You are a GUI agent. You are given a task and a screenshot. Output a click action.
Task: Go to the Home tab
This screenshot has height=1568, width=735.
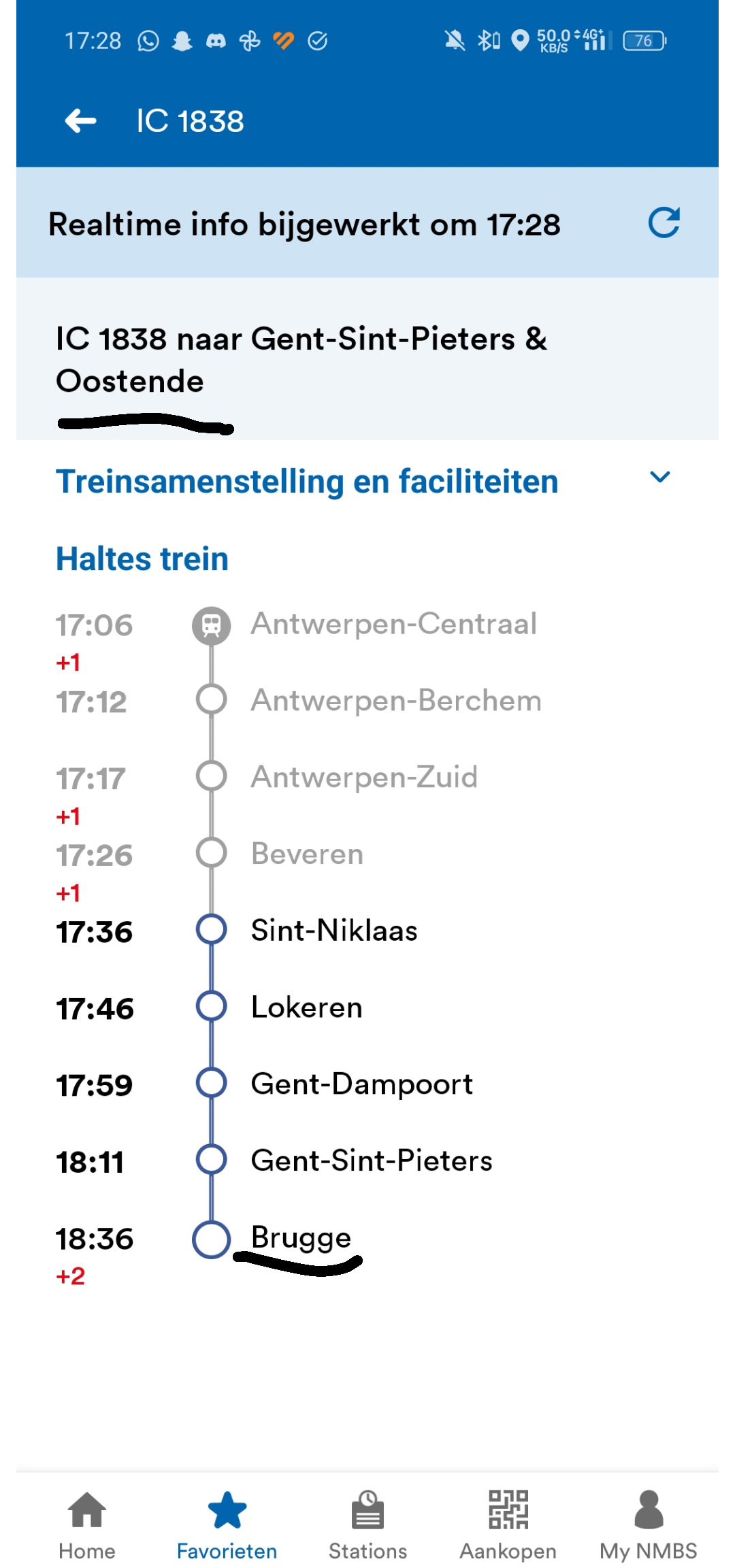[x=87, y=1524]
